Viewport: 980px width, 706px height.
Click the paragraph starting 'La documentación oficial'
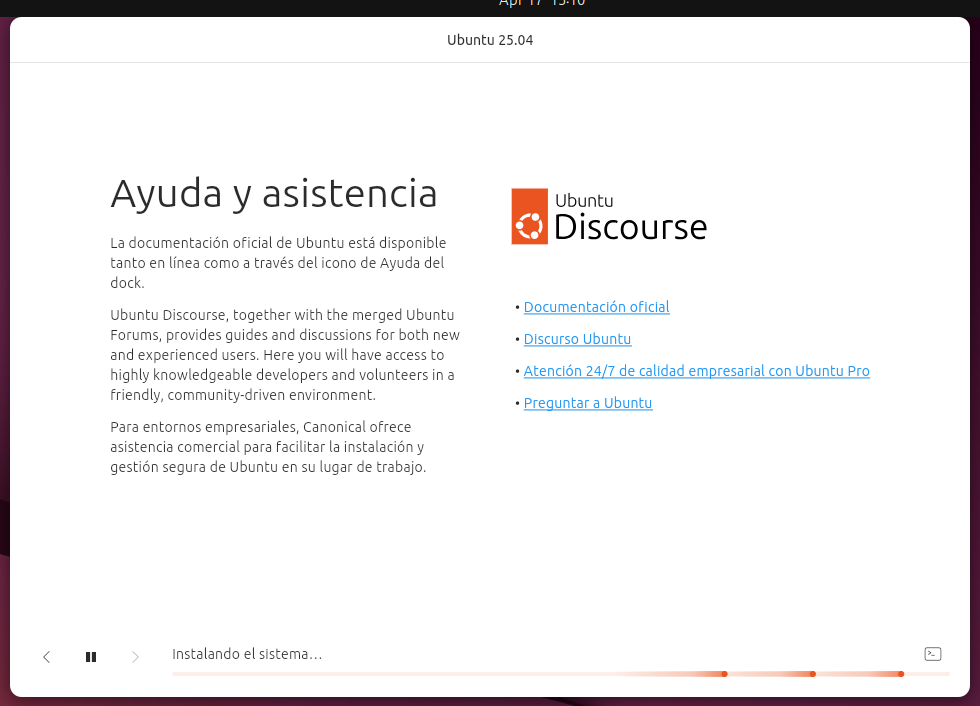tap(278, 262)
